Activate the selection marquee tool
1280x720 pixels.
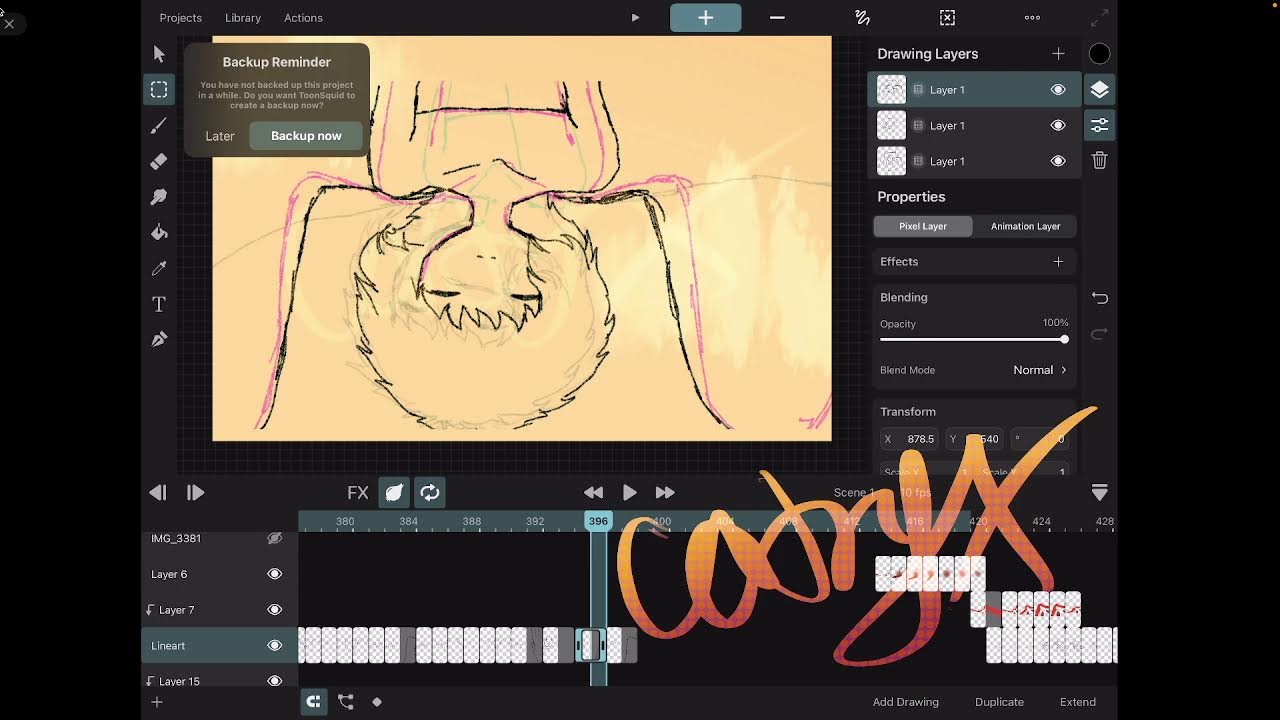click(159, 89)
